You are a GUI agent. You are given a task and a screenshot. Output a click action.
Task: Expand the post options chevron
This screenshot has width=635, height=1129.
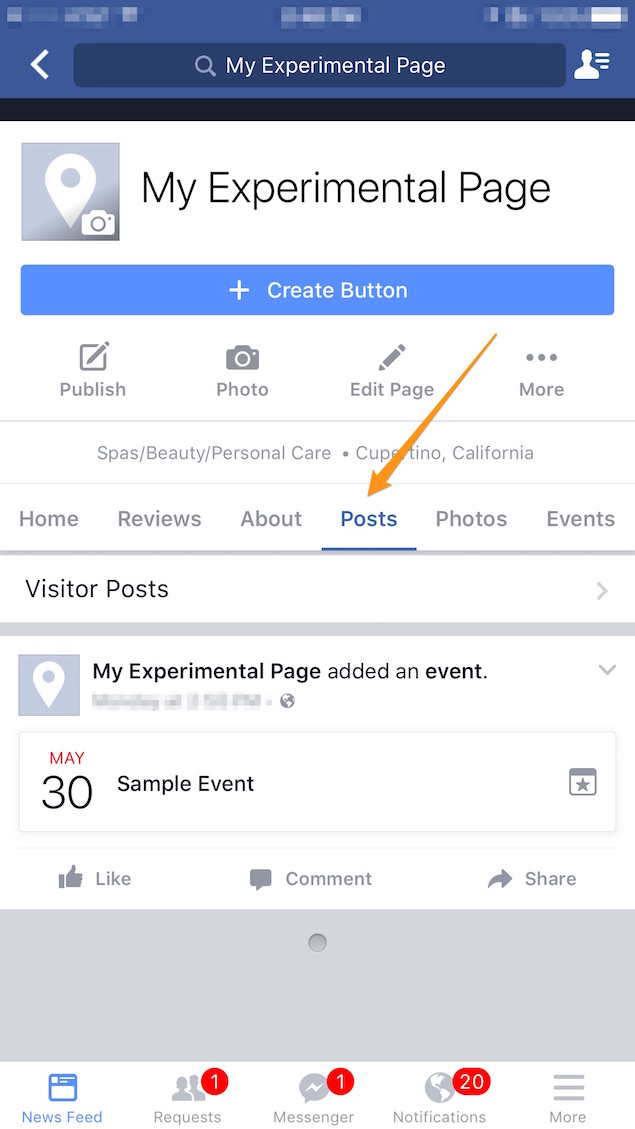point(607,669)
